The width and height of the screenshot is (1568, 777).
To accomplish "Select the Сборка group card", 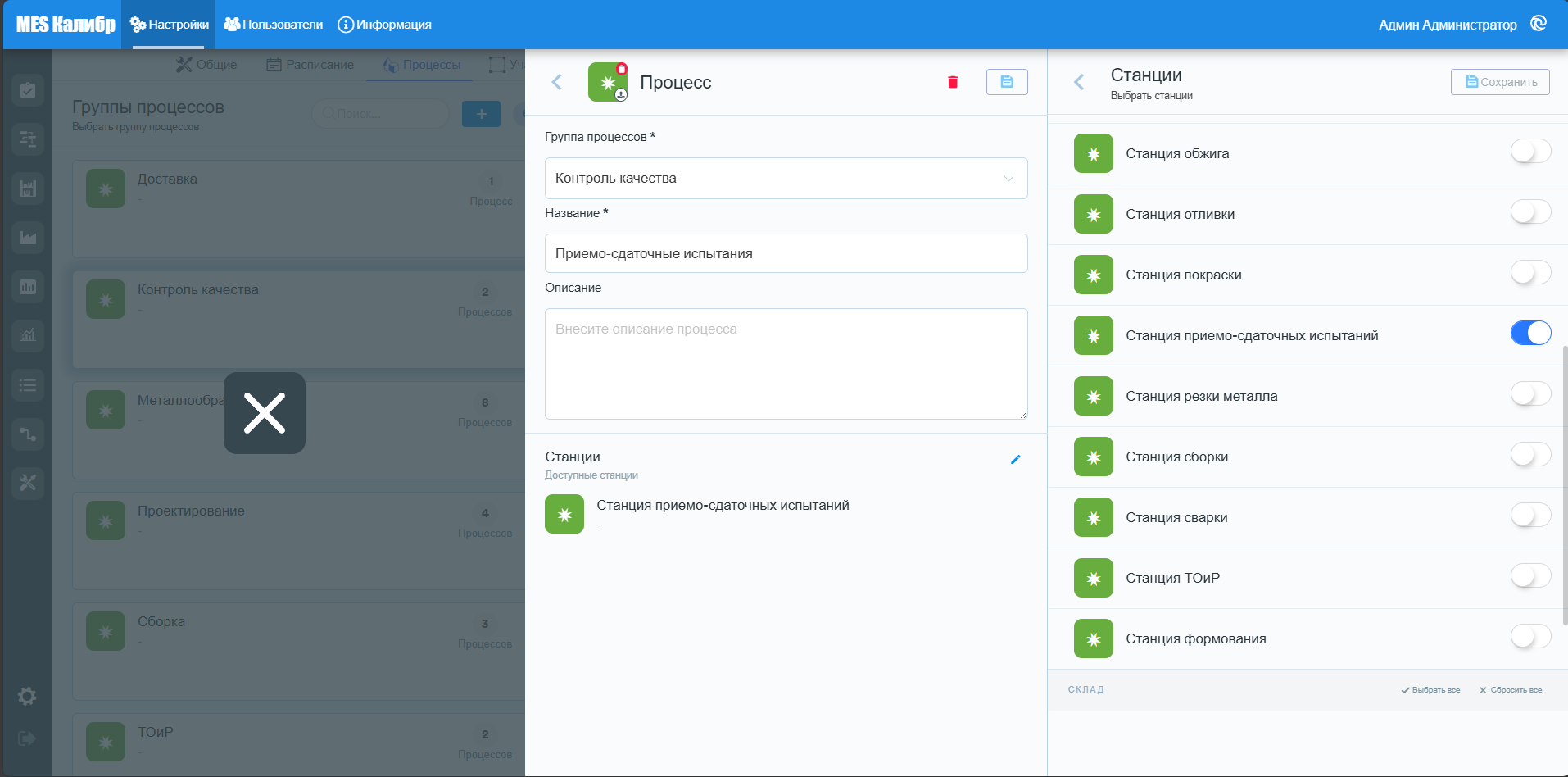I will click(299, 652).
